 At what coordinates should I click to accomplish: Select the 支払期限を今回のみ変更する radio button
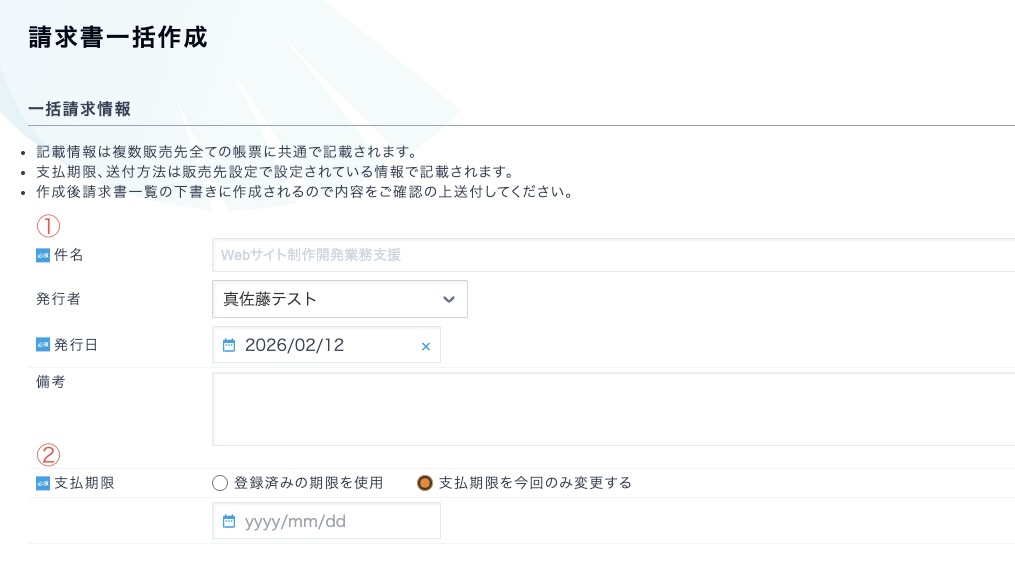(x=425, y=483)
